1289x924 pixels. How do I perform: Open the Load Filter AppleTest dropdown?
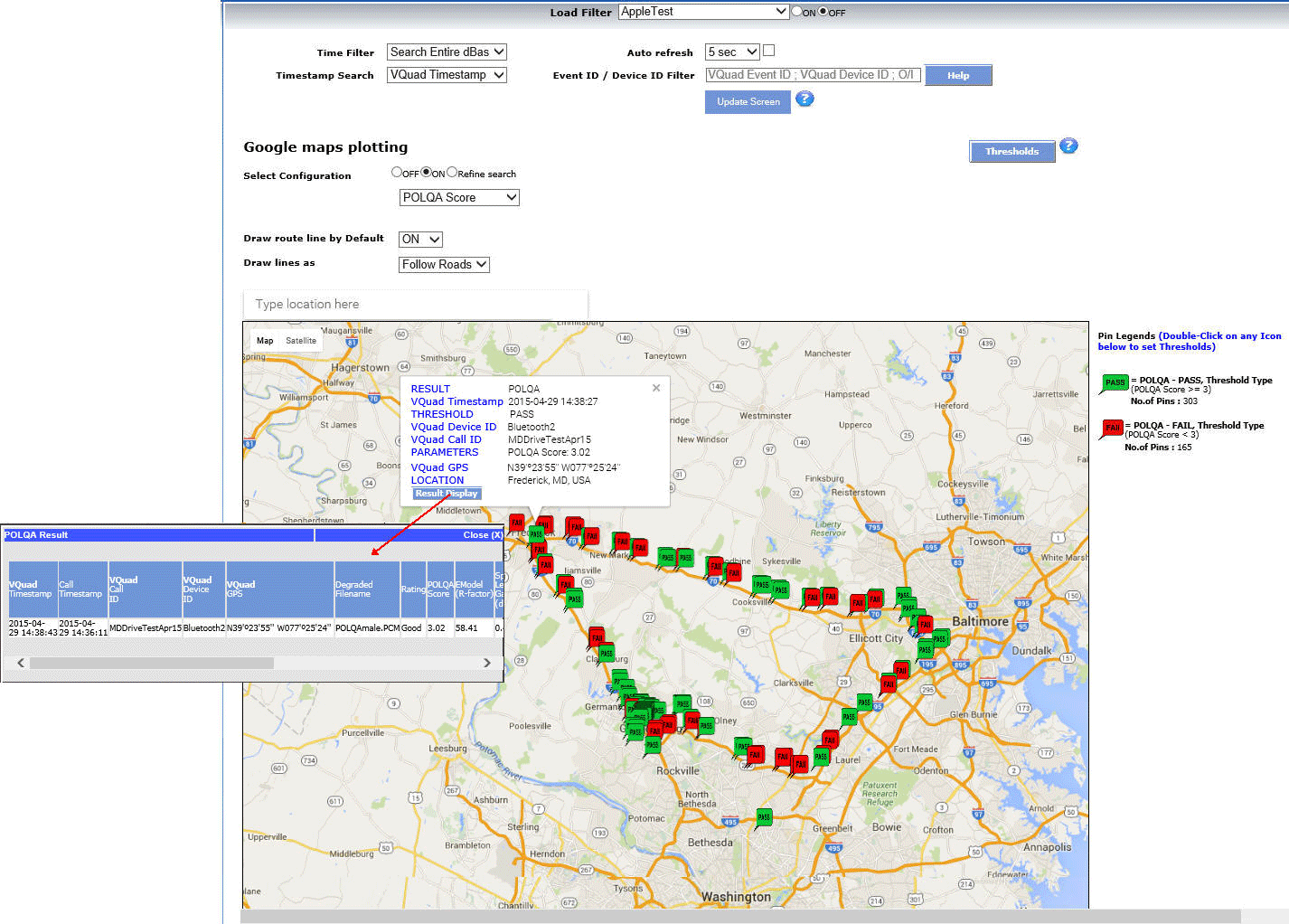tap(703, 12)
